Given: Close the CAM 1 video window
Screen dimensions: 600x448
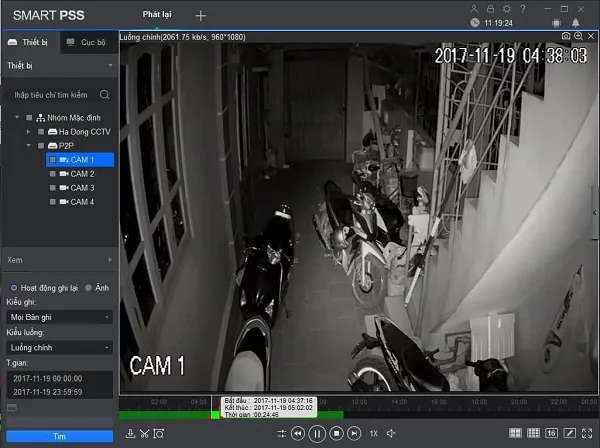Looking at the screenshot, I should coord(591,36).
